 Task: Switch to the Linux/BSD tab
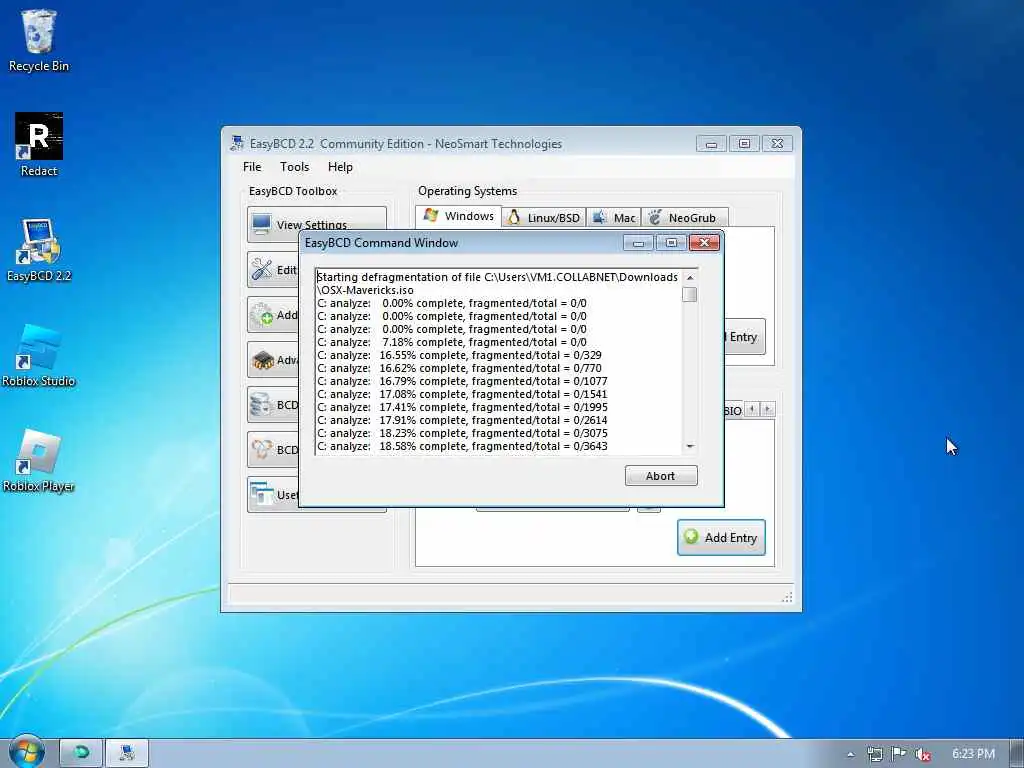click(543, 217)
